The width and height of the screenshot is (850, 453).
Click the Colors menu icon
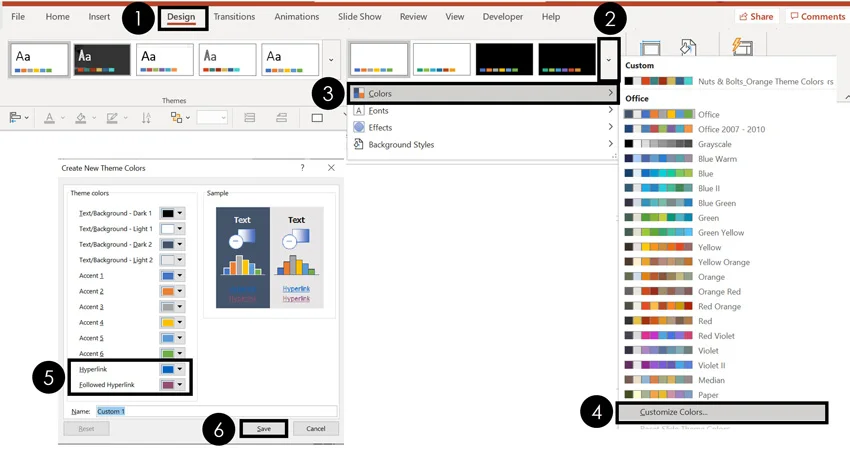tap(359, 93)
